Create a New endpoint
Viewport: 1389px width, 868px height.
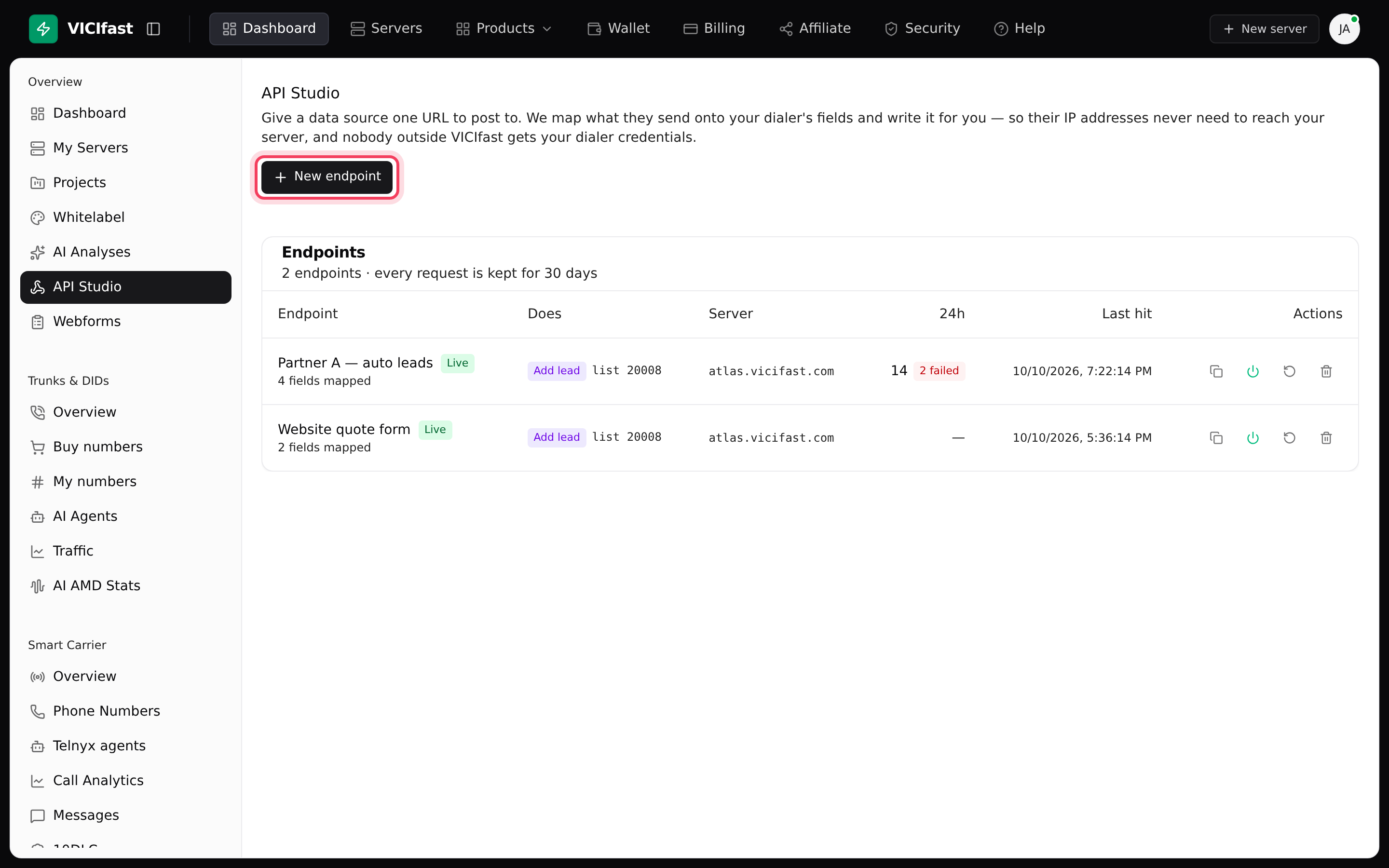[x=327, y=177]
